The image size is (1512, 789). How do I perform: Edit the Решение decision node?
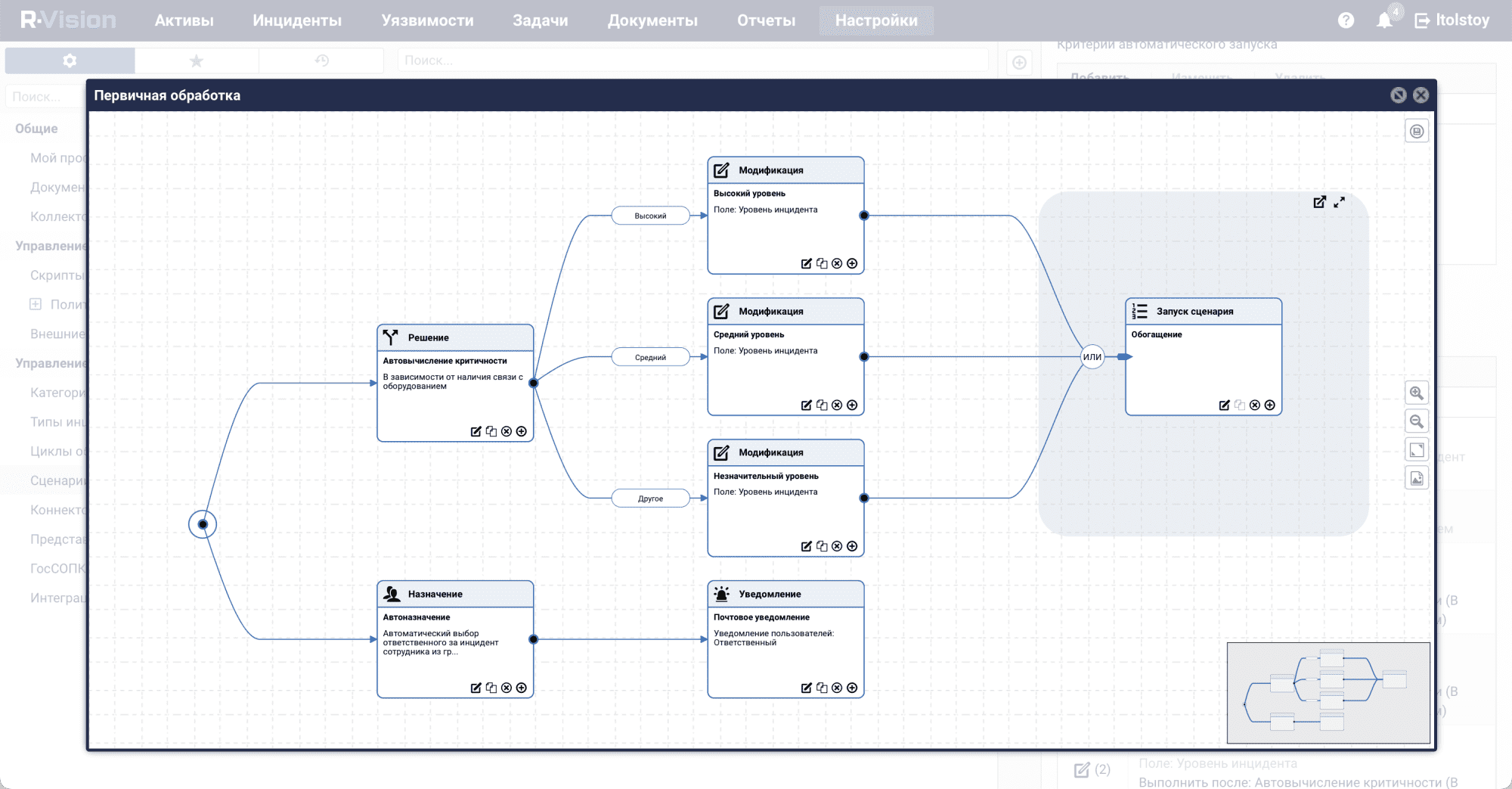[x=476, y=431]
